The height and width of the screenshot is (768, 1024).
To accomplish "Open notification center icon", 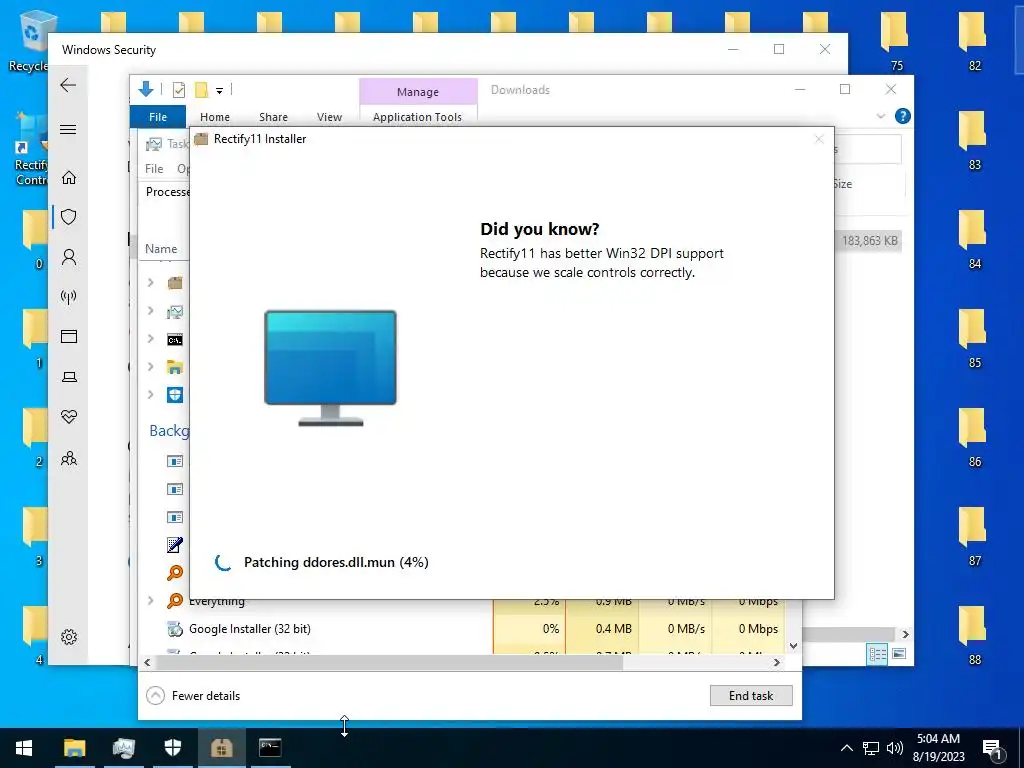I will tap(993, 748).
